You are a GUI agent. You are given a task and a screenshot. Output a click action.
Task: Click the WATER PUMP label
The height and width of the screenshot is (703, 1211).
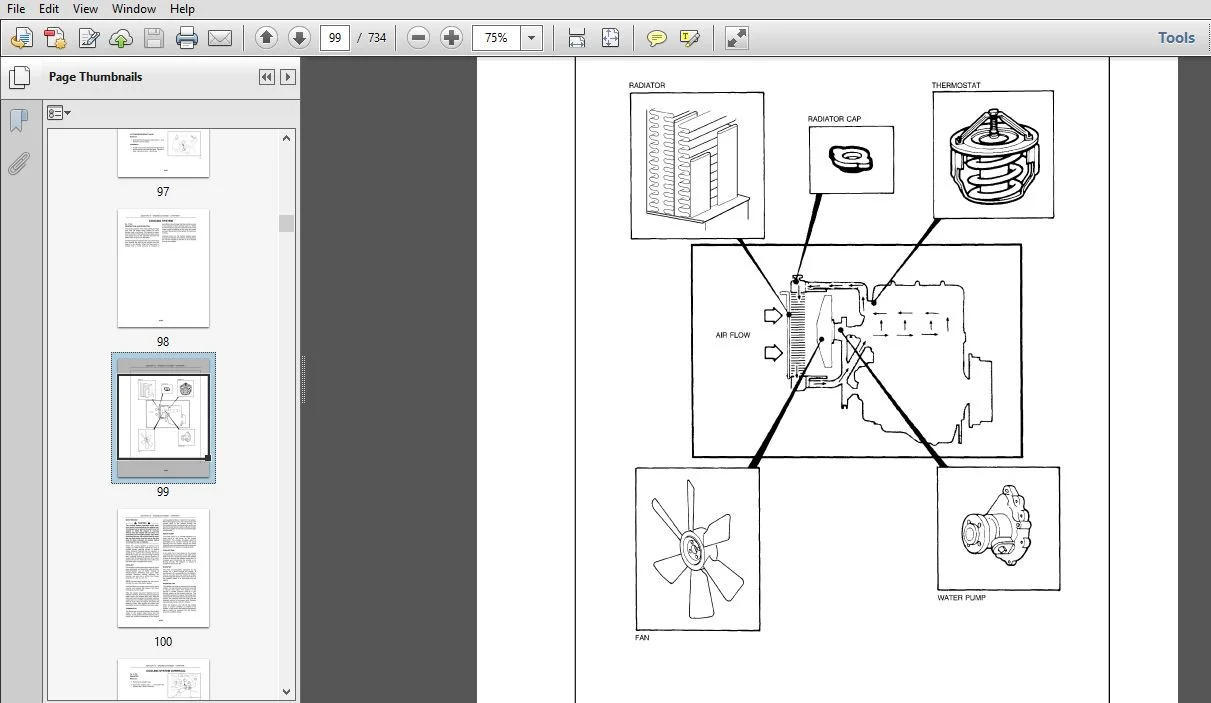pos(961,598)
